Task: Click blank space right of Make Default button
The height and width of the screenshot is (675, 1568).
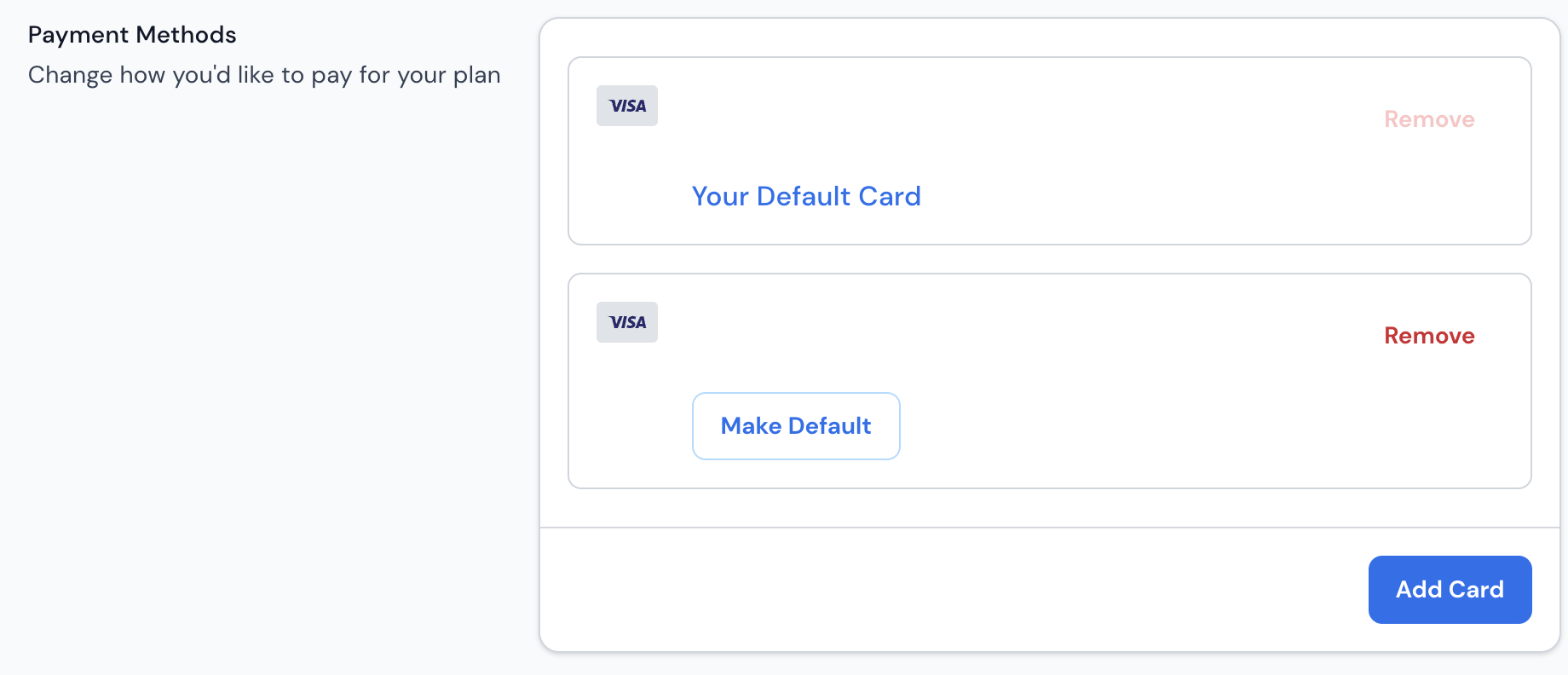Action: pyautogui.click(x=1193, y=426)
